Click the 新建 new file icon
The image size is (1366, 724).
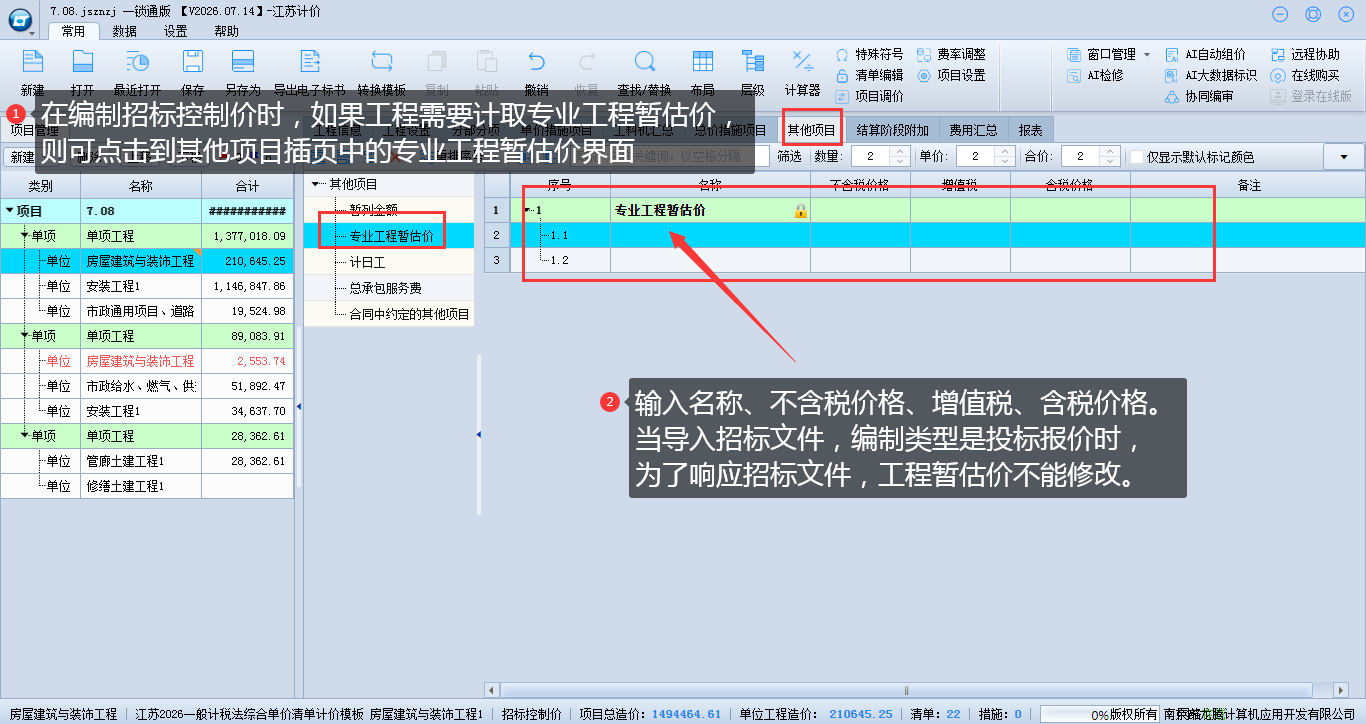point(33,62)
